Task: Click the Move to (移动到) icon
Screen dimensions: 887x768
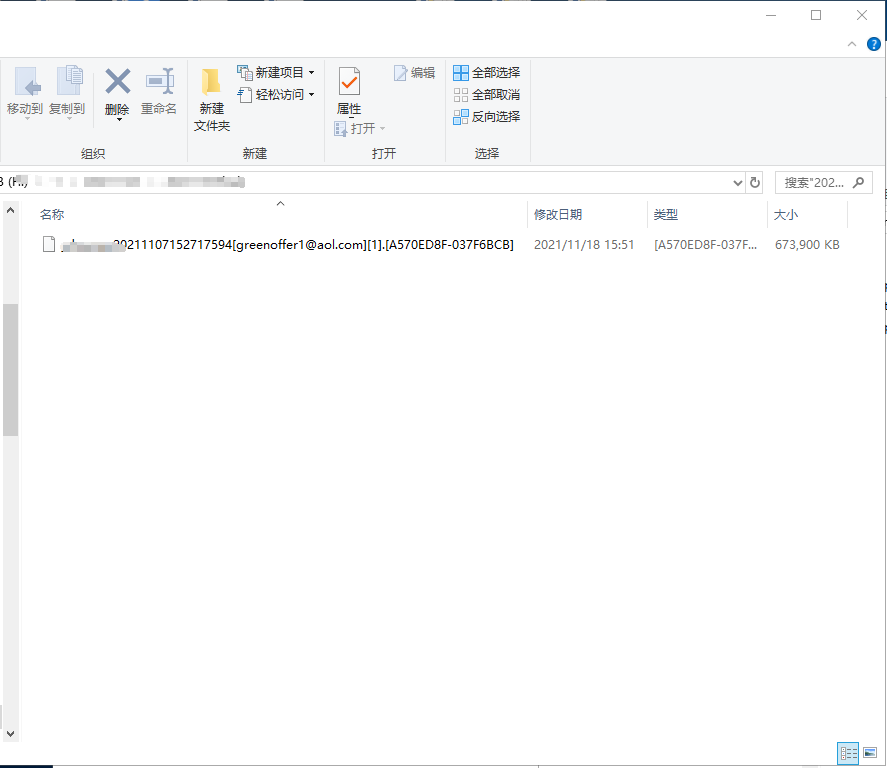Action: [25, 83]
